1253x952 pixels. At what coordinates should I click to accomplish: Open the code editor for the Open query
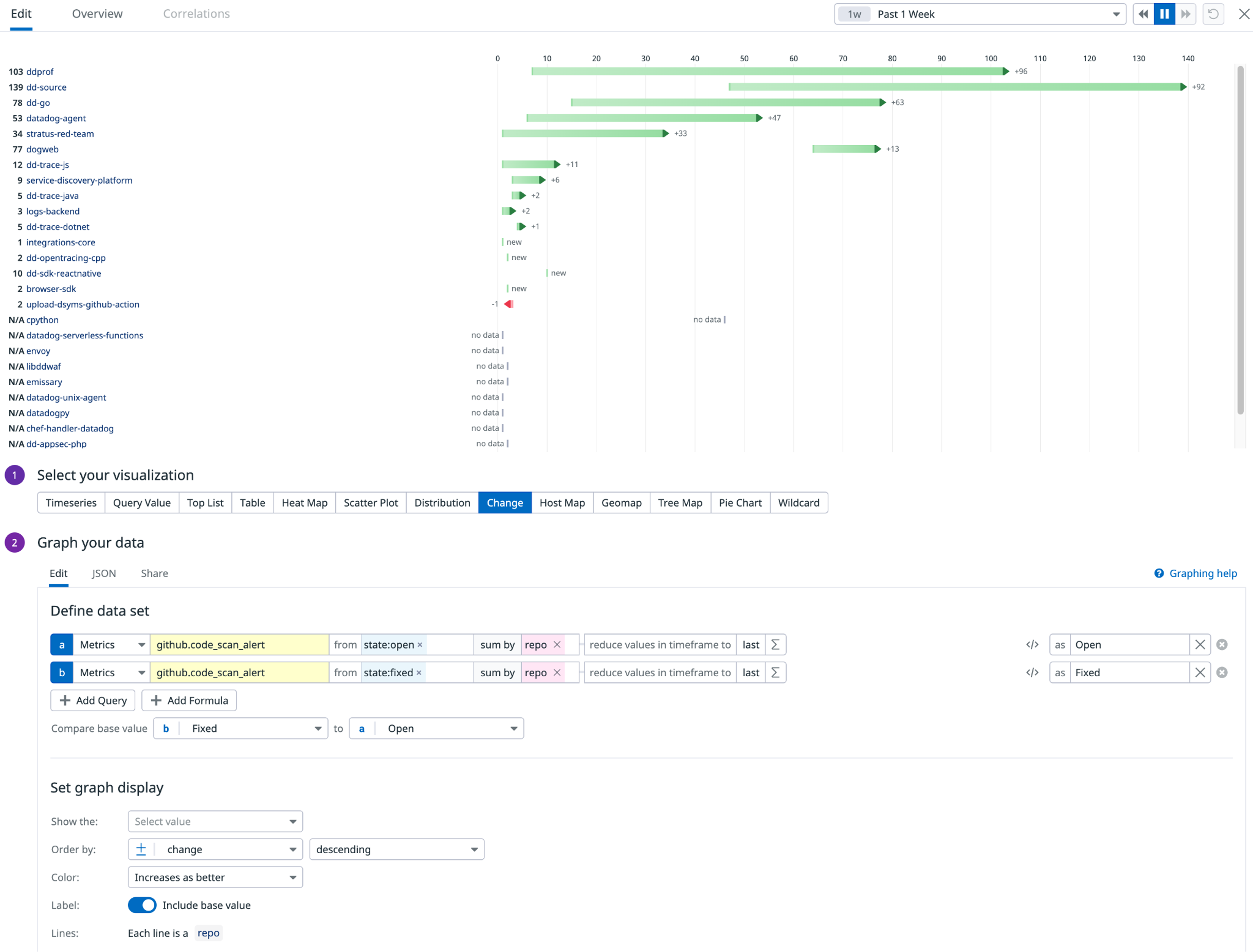[x=1032, y=644]
